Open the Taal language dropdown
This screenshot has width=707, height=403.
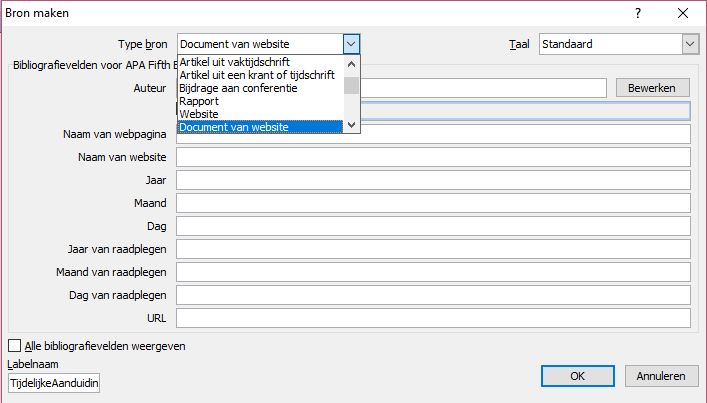click(x=689, y=44)
